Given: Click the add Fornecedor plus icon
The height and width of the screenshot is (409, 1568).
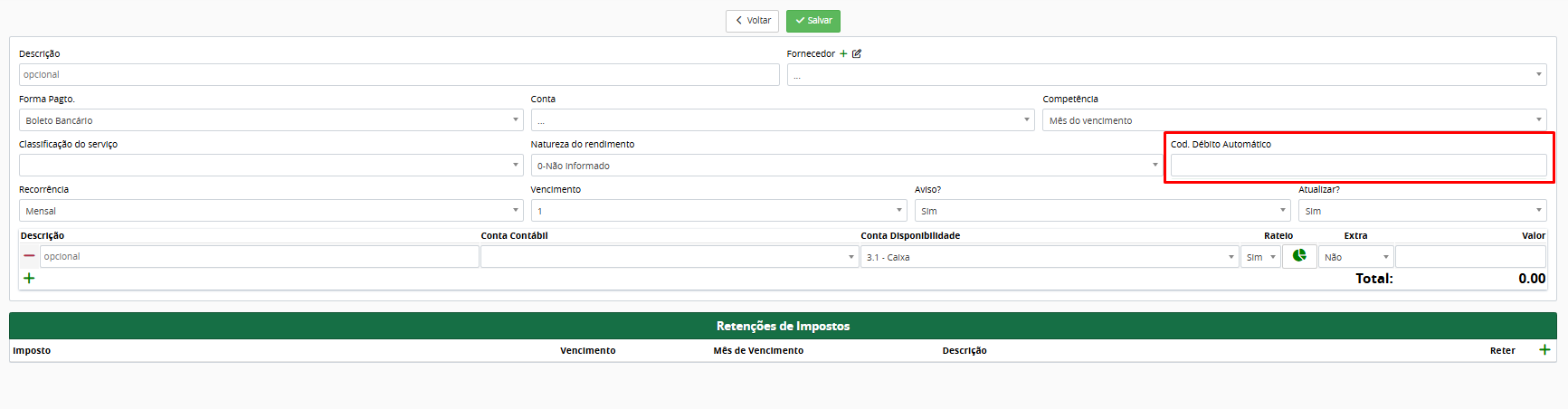Looking at the screenshot, I should click(843, 54).
